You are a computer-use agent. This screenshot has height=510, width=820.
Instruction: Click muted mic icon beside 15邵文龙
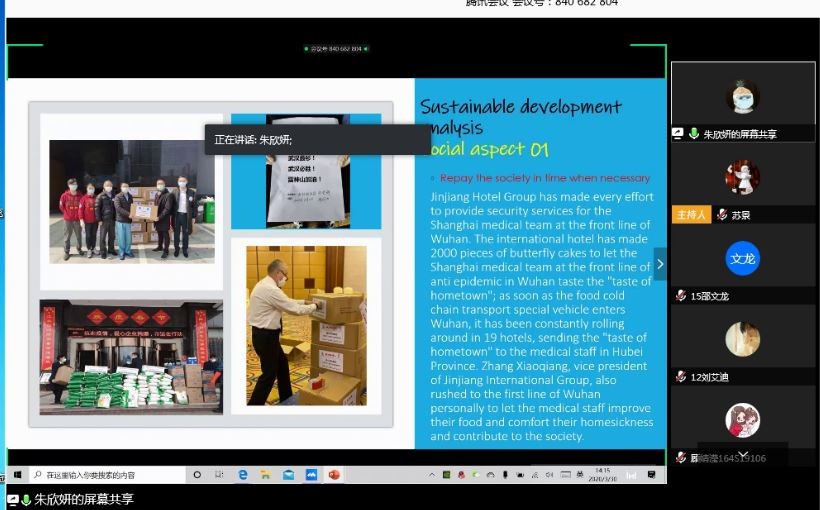click(x=680, y=296)
